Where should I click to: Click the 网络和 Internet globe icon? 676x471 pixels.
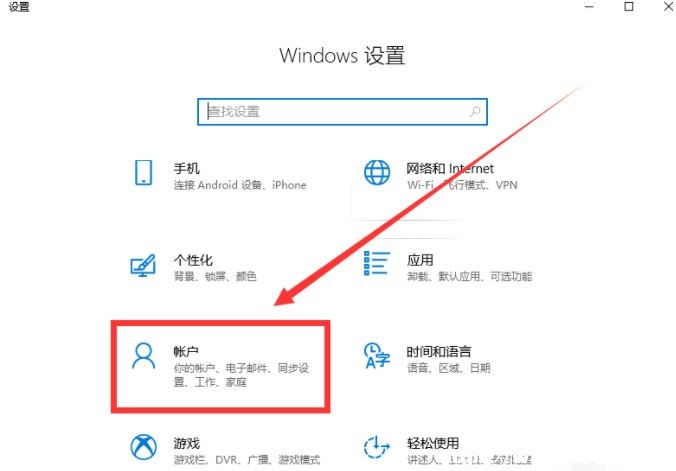point(377,173)
